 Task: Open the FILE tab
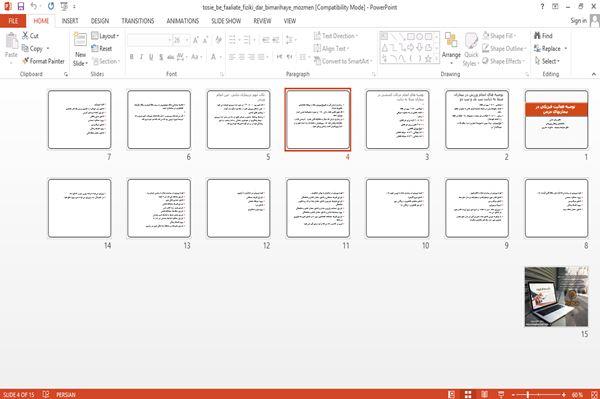13,21
